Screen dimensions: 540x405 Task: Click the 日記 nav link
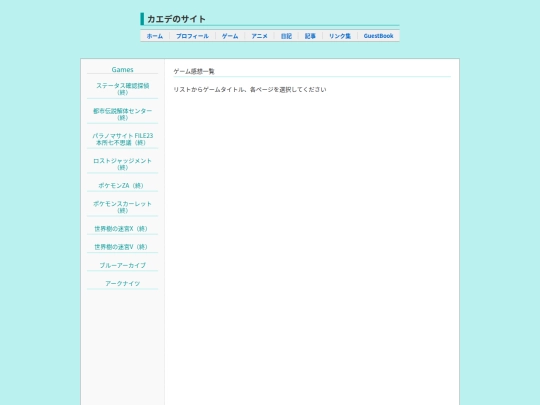[286, 36]
